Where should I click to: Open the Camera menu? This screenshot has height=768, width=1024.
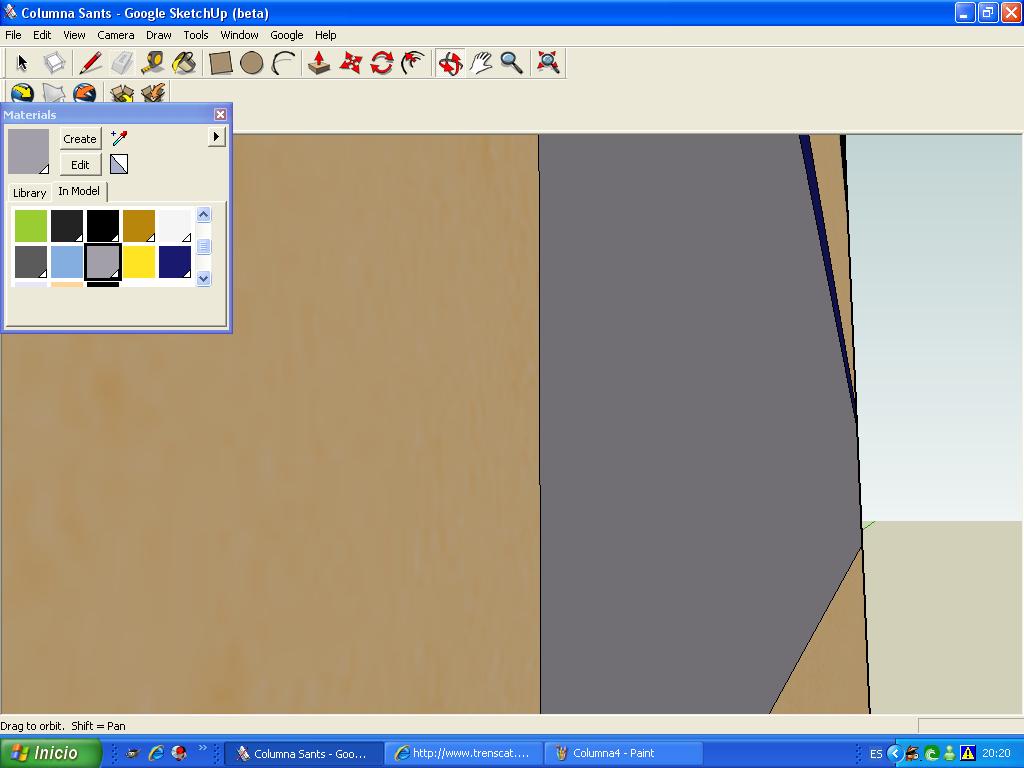point(116,35)
